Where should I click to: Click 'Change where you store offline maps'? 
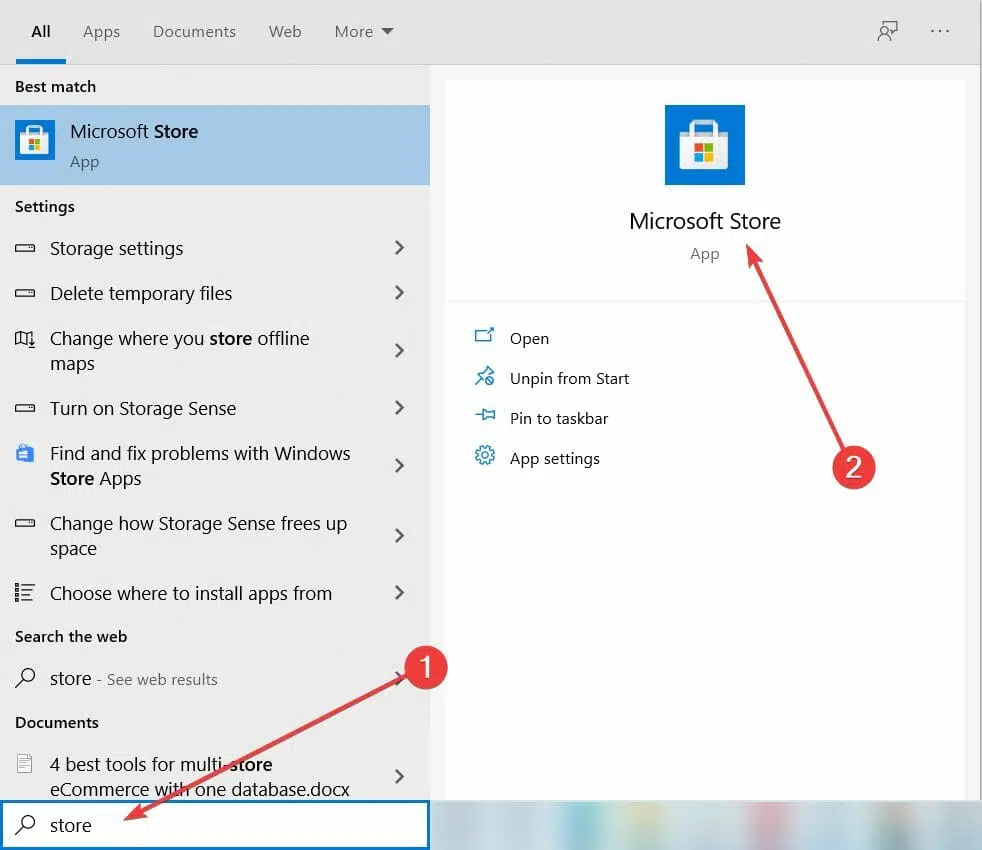tap(180, 351)
